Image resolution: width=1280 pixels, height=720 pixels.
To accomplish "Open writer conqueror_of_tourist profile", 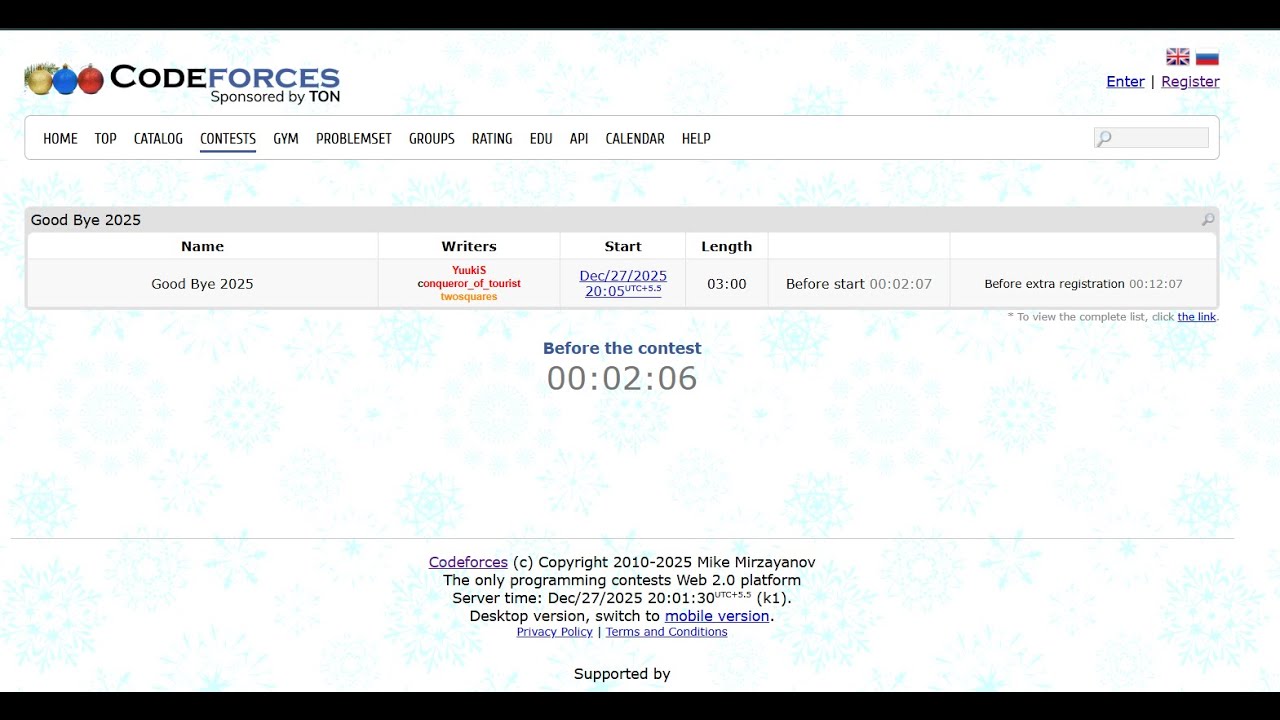I will pos(469,283).
